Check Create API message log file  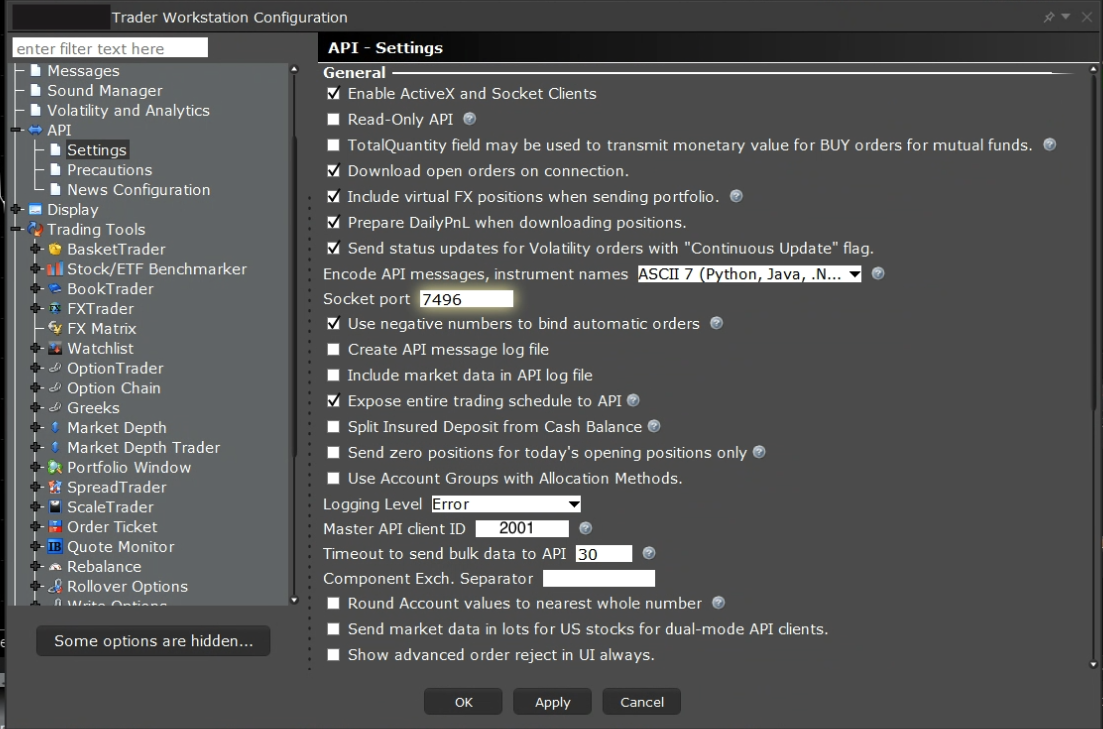tap(334, 350)
